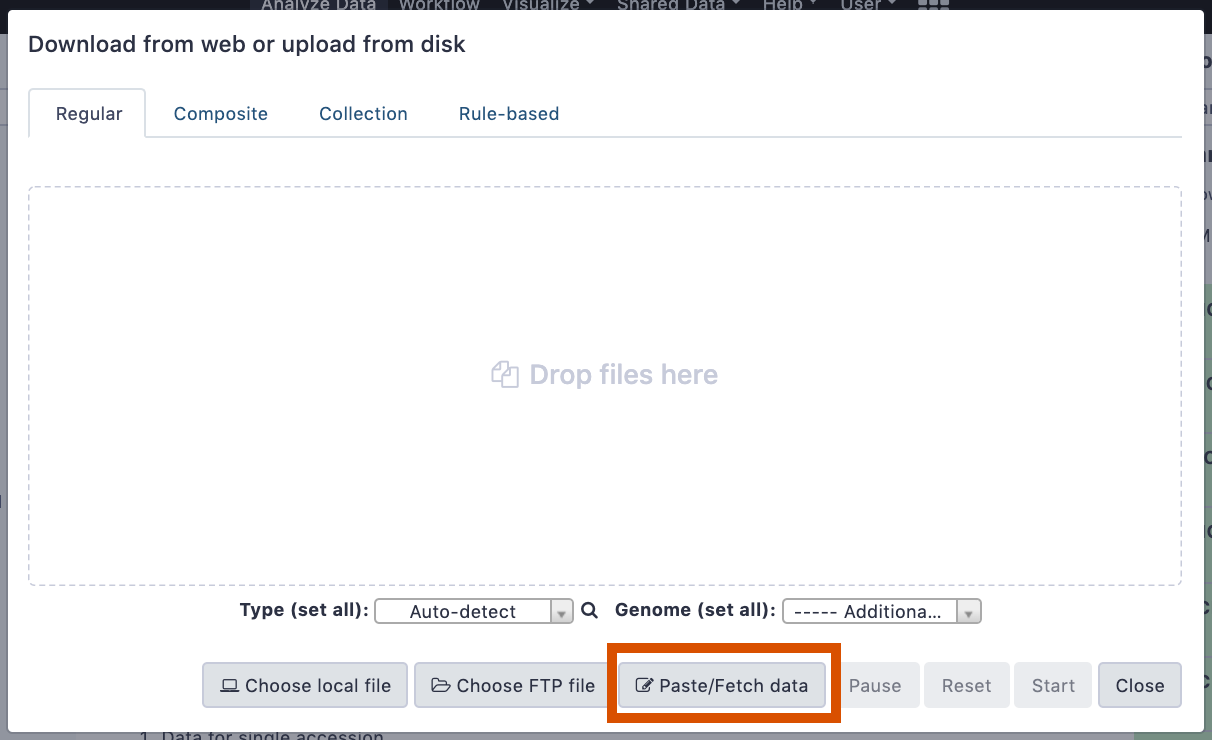Select the Collection tab

pyautogui.click(x=363, y=114)
